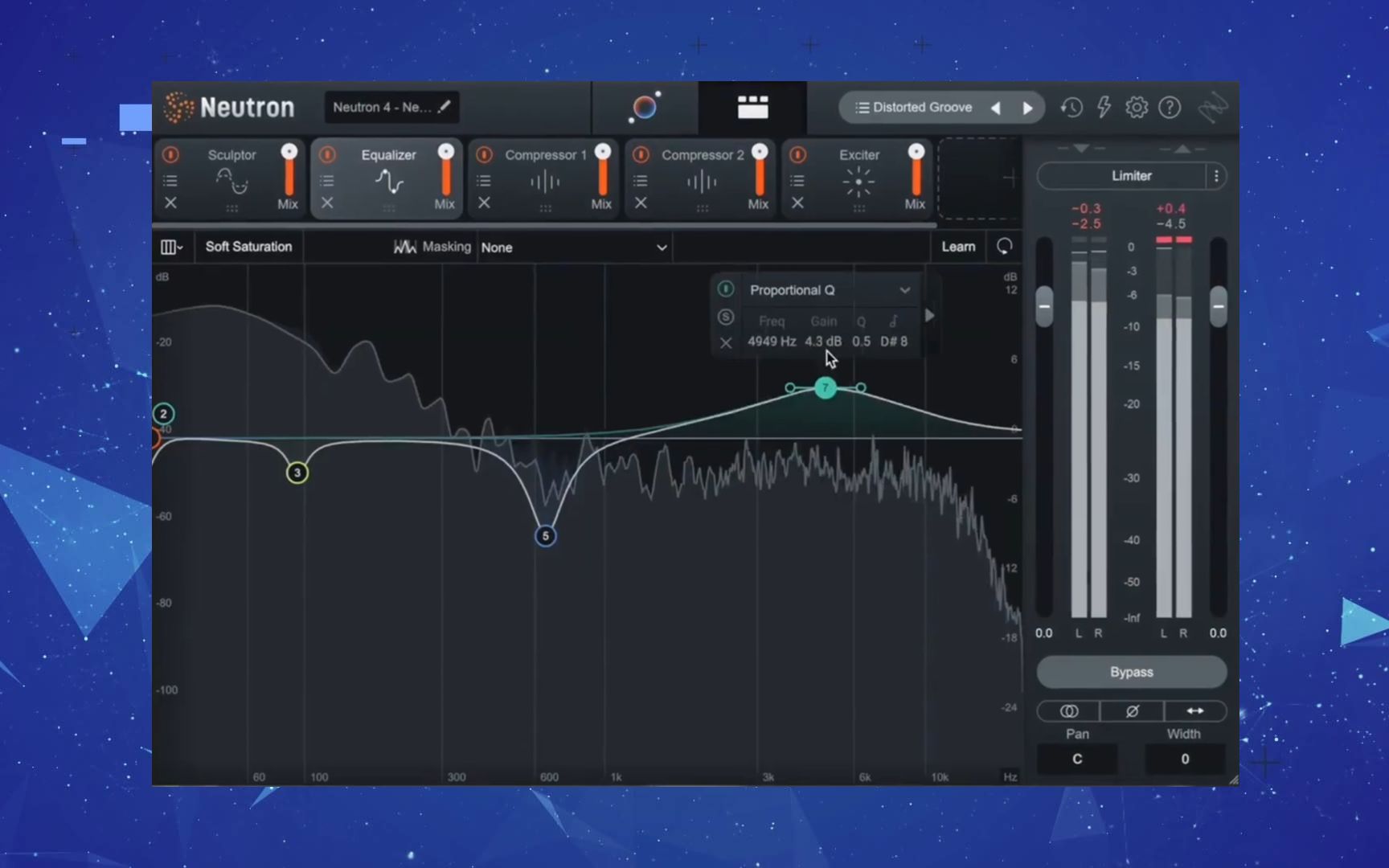Open the settings gear icon
Image resolution: width=1389 pixels, height=868 pixels.
click(x=1137, y=107)
